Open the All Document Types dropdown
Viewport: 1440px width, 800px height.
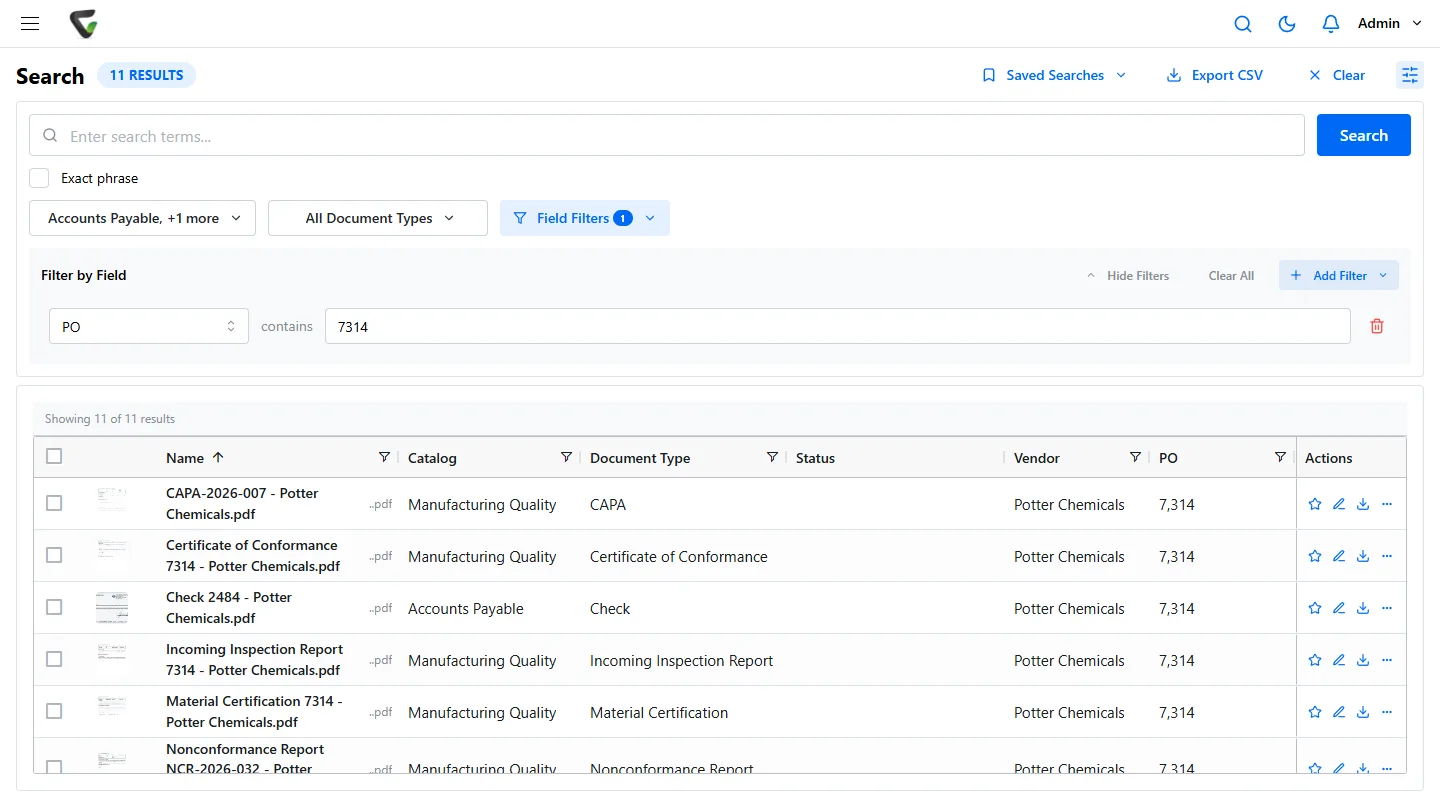[x=378, y=218]
